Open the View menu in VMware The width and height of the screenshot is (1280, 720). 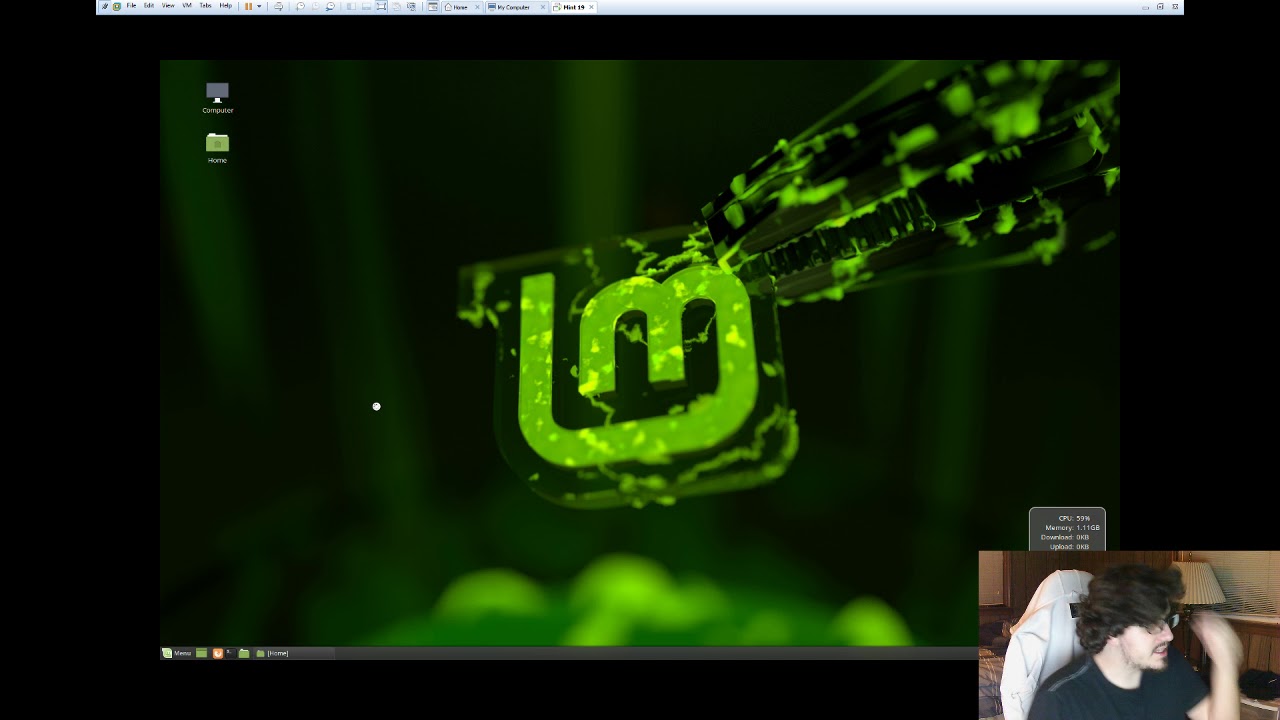click(x=168, y=6)
